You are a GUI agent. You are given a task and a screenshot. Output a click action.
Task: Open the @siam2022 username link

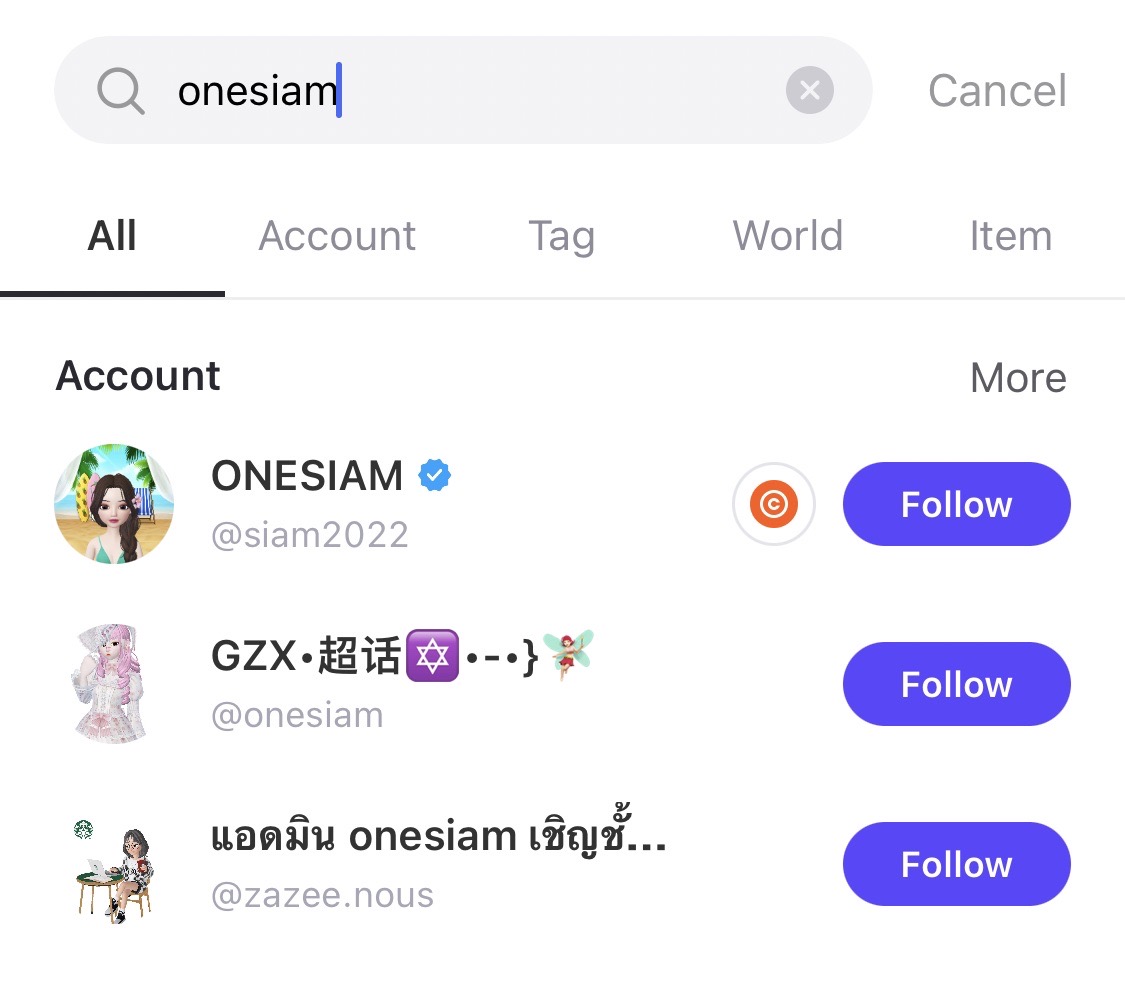point(310,535)
